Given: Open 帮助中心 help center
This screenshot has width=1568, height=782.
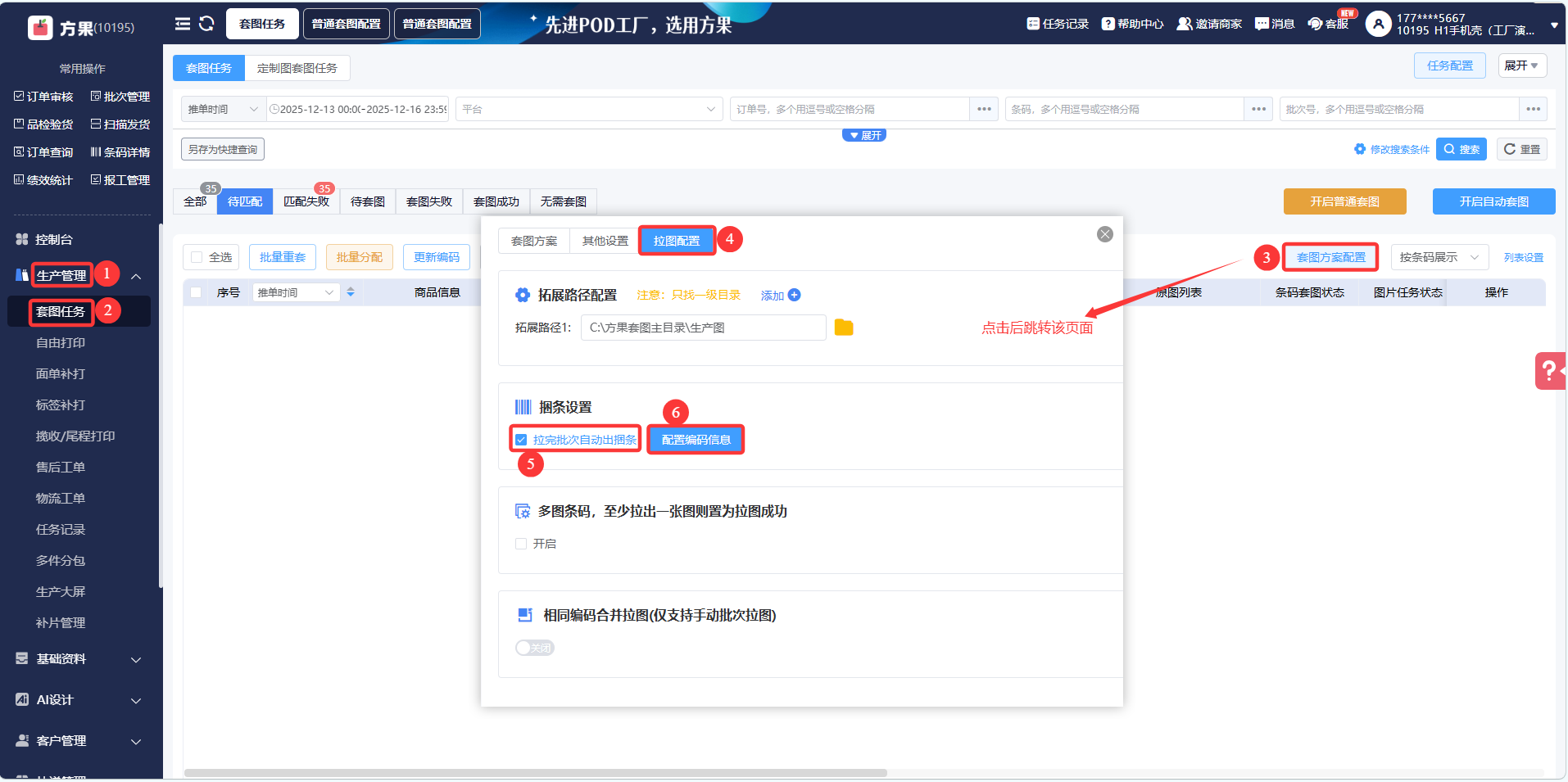Looking at the screenshot, I should pyautogui.click(x=1132, y=24).
